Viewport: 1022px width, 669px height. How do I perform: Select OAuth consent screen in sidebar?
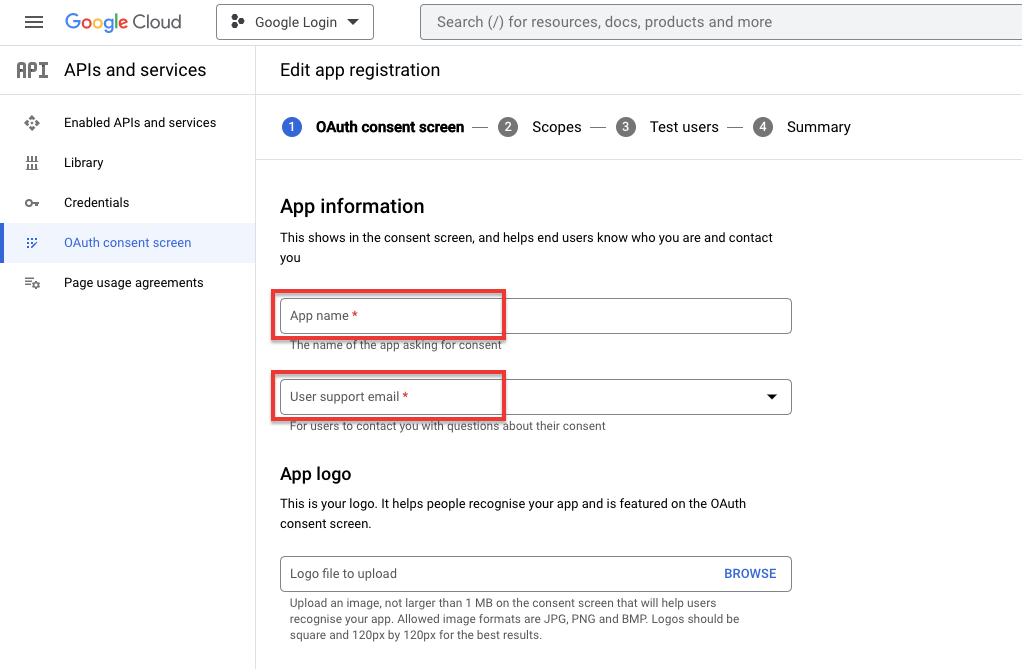click(x=127, y=243)
